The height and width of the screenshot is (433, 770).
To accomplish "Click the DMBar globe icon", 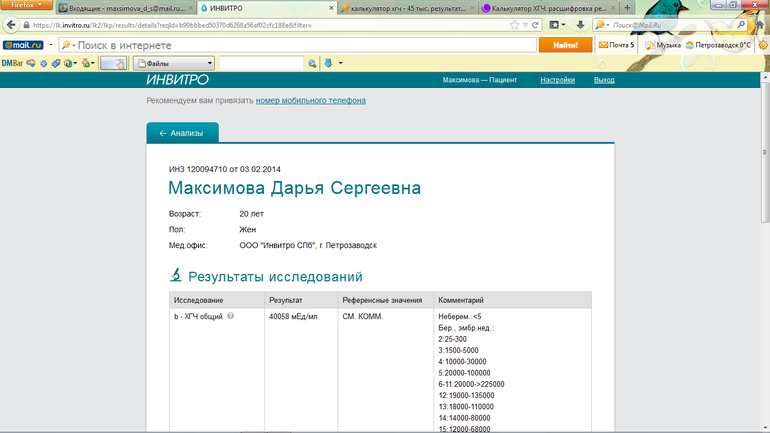I will coord(68,63).
